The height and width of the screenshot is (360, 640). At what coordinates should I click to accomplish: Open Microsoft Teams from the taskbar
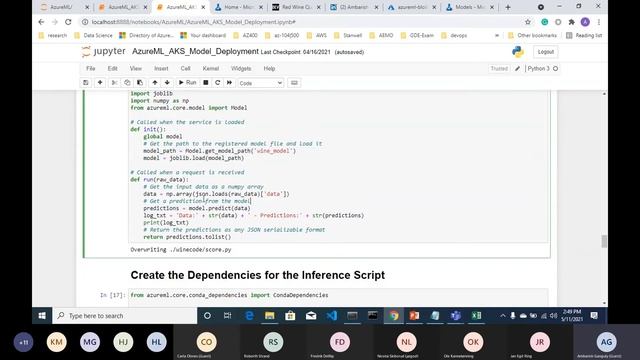[x=456, y=316]
